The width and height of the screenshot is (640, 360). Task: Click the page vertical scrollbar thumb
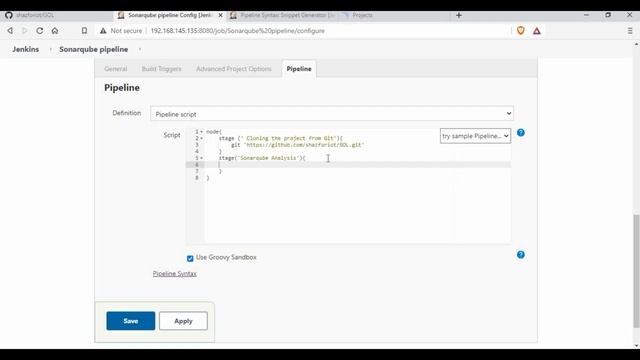(x=636, y=271)
